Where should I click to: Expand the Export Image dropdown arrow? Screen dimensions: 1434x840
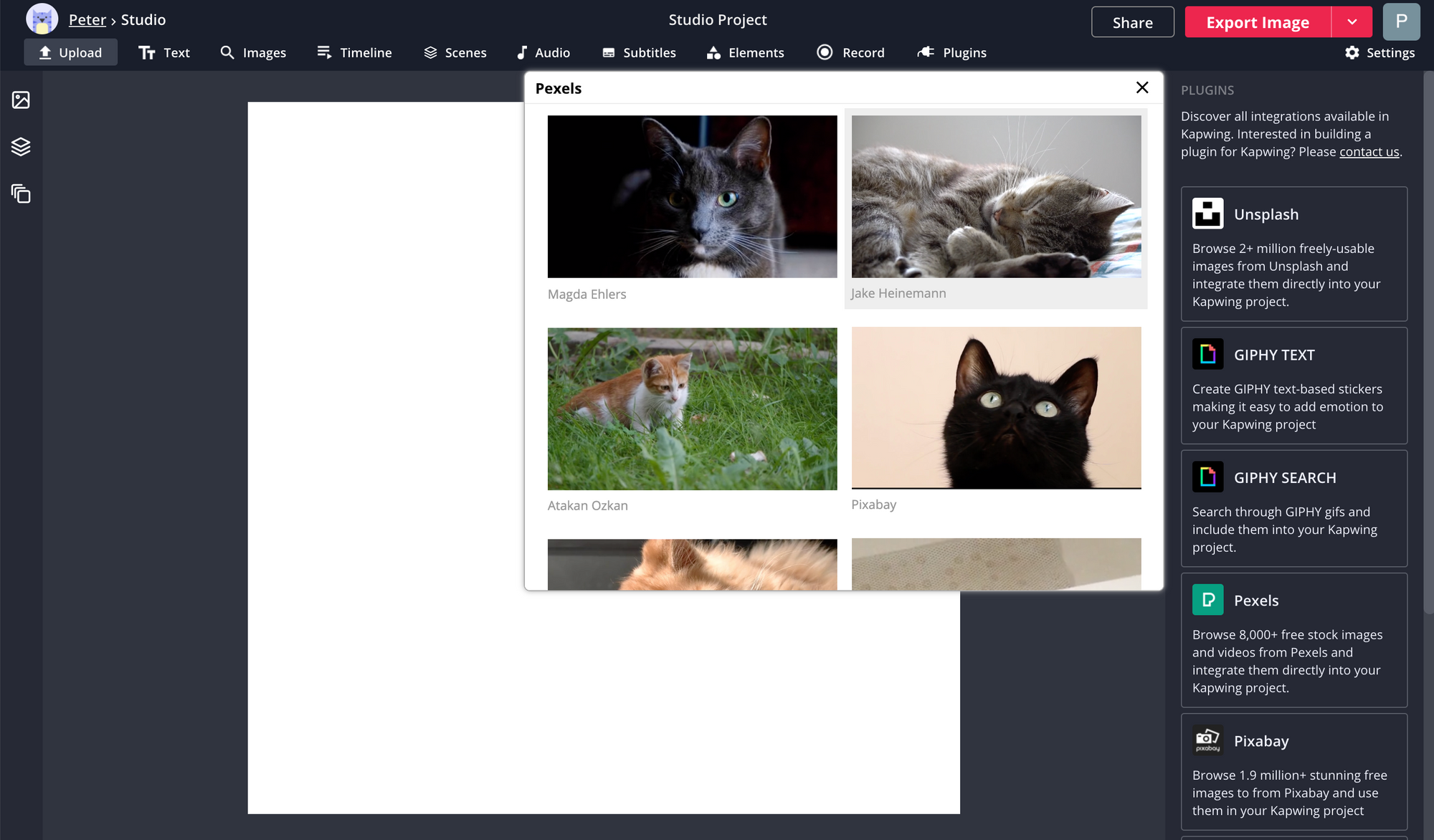1352,22
